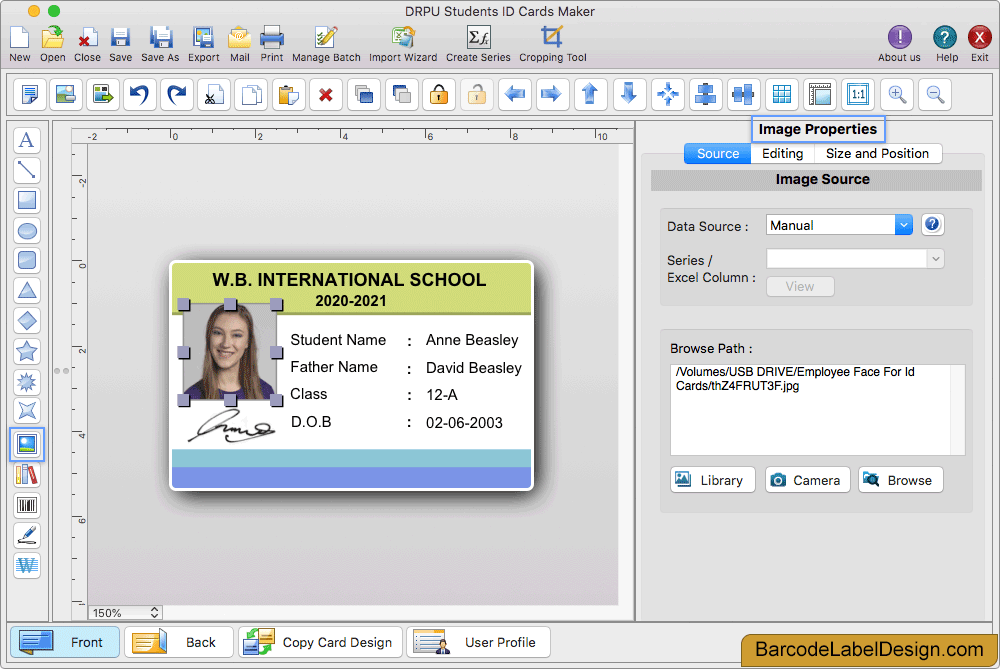Select the Text tool

click(27, 140)
